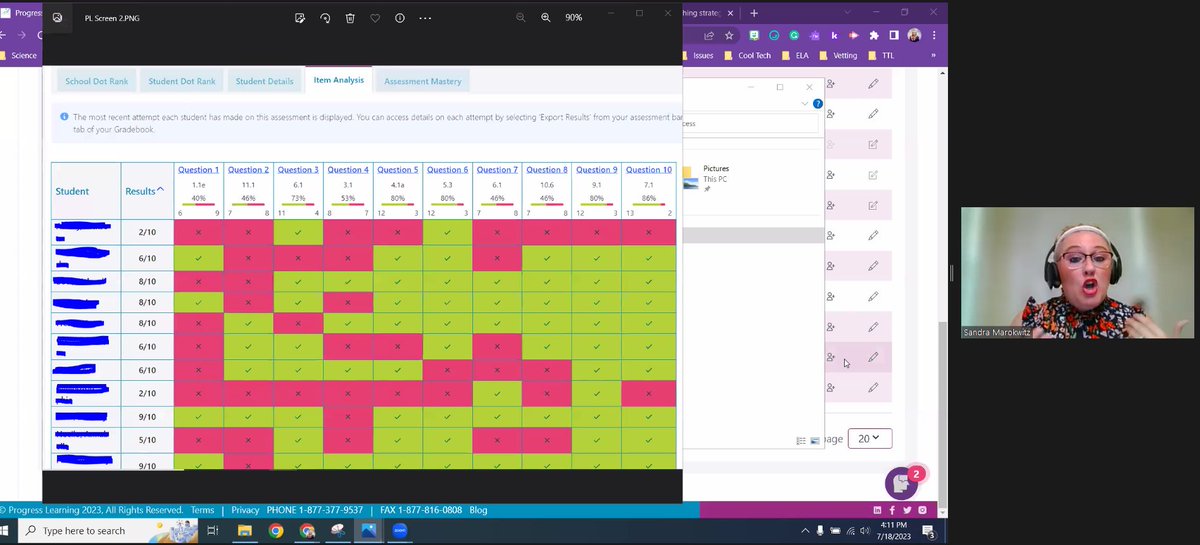Open a new Chrome tab
This screenshot has height=545, width=1200.
click(x=754, y=13)
